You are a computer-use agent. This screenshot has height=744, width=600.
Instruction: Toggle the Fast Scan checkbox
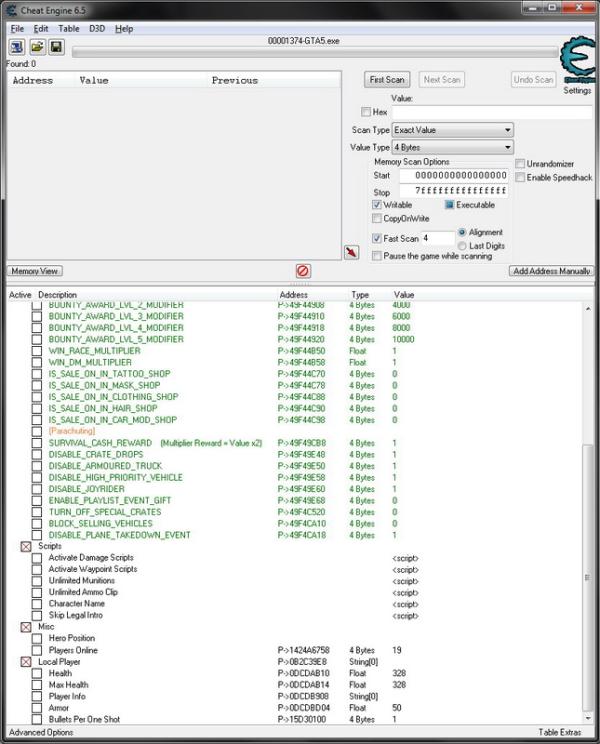pos(377,238)
